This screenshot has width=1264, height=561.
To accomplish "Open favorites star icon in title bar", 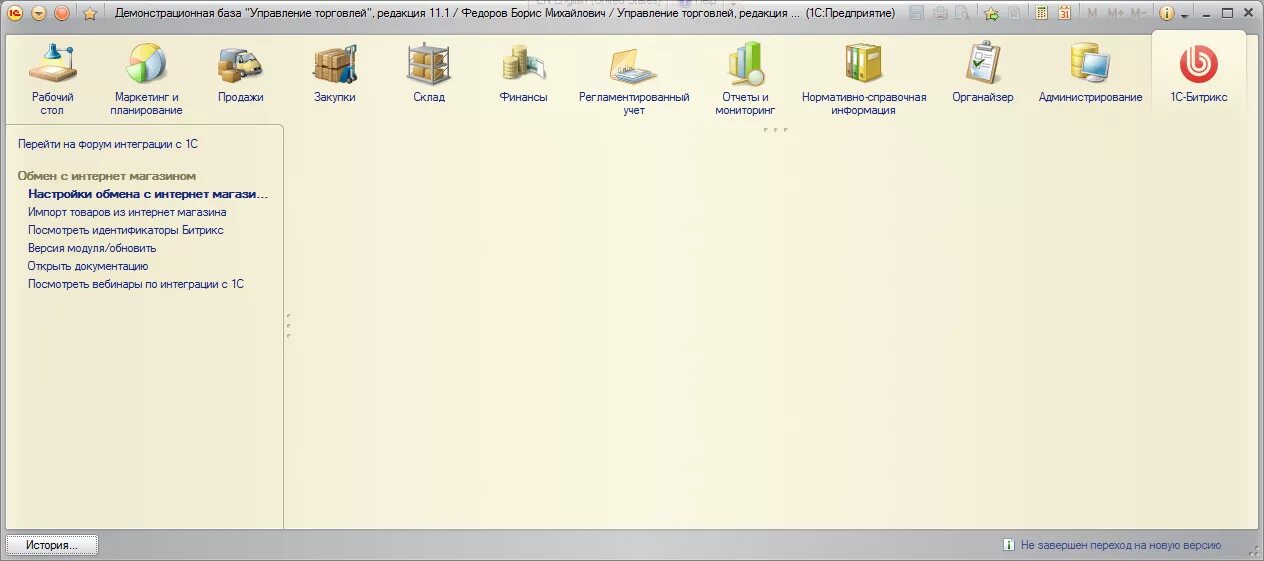I will (89, 13).
